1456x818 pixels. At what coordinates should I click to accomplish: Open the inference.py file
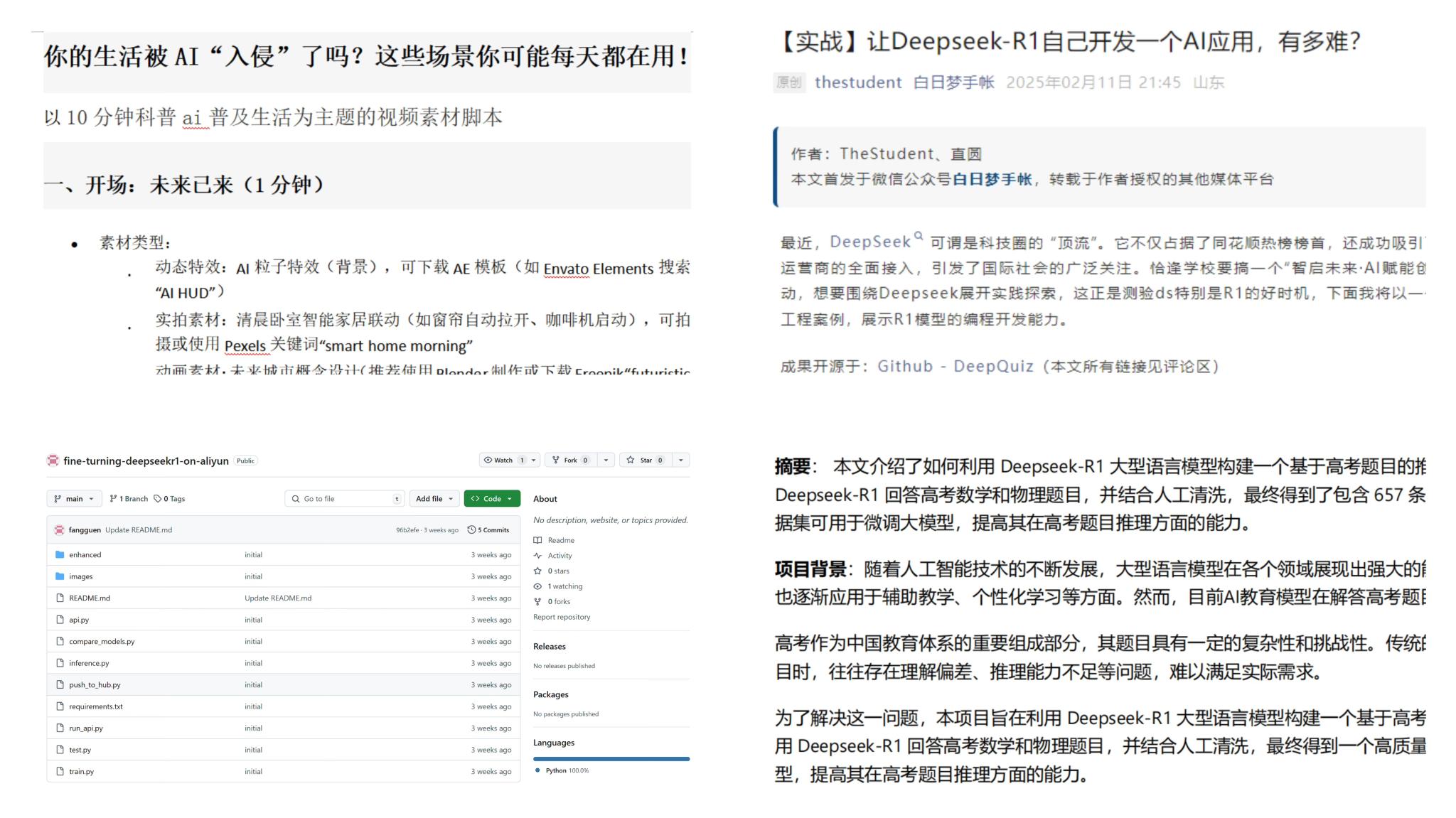(x=89, y=664)
